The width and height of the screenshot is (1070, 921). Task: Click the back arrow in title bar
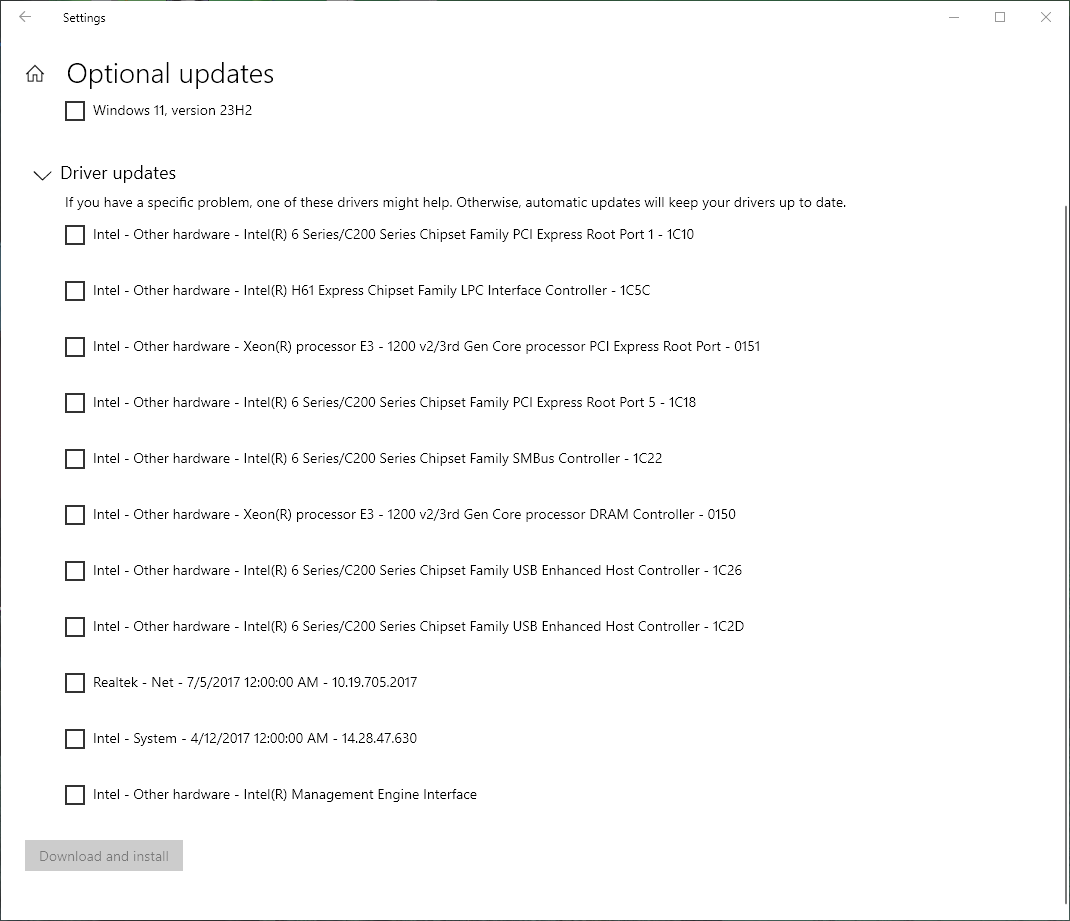pyautogui.click(x=25, y=17)
